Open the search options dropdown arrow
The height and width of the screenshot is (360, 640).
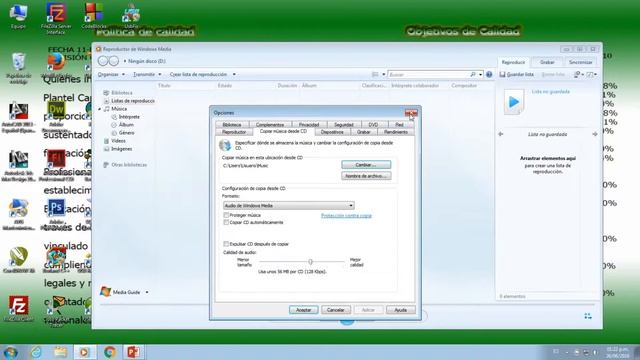[481, 75]
